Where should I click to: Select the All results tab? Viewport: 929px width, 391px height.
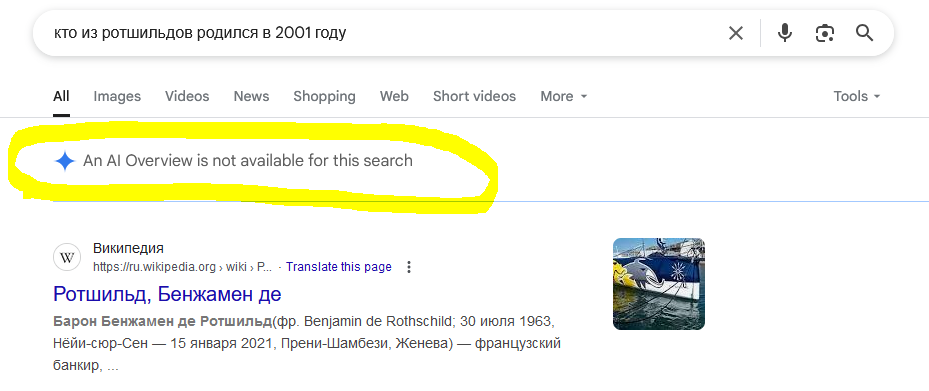(x=61, y=96)
